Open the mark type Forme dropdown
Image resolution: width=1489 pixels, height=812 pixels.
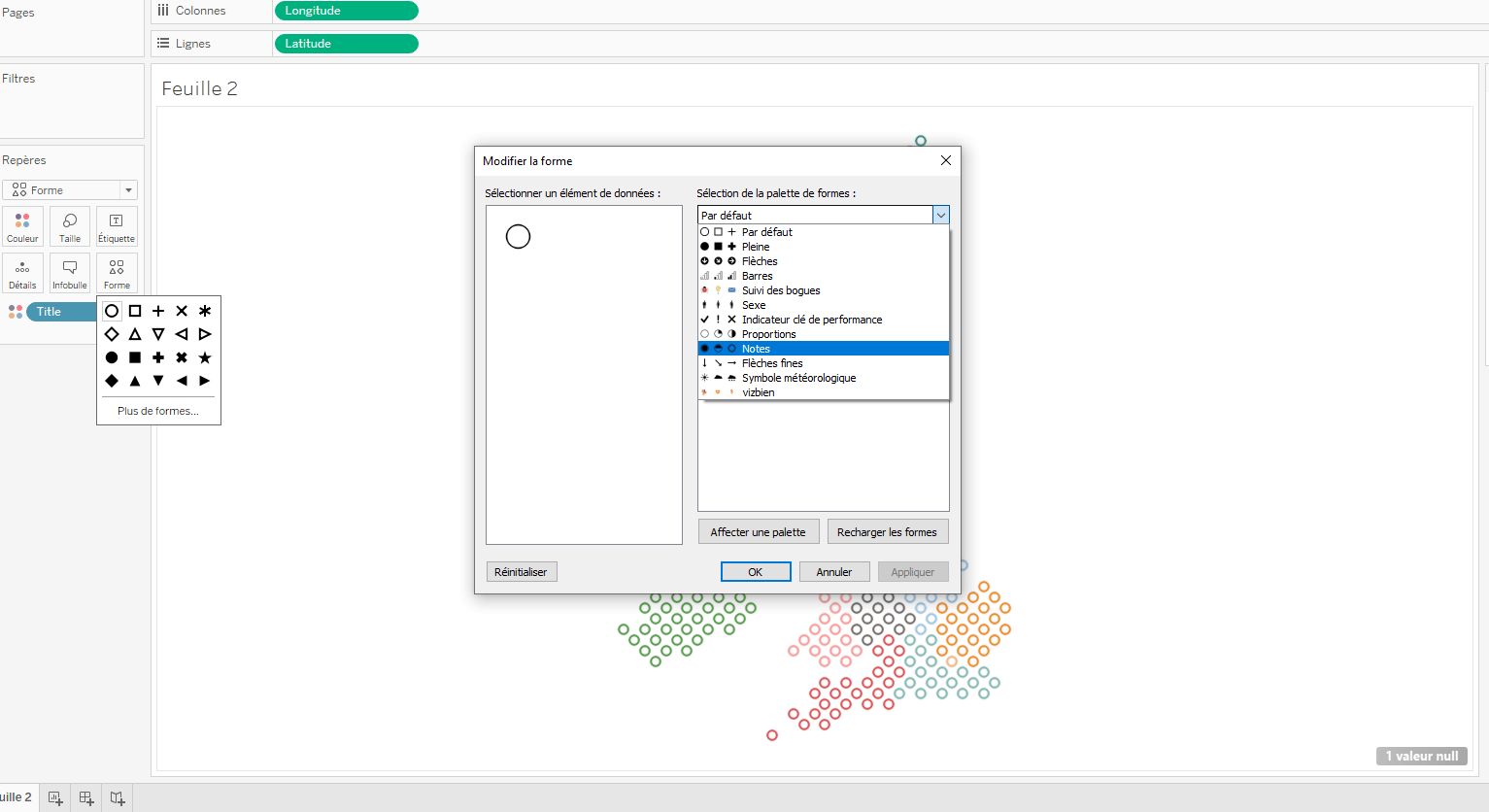point(70,190)
